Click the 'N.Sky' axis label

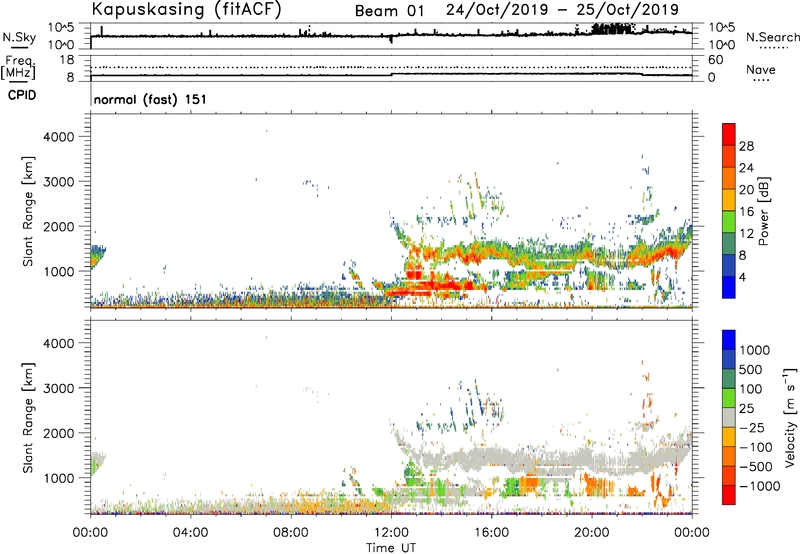[x=19, y=37]
